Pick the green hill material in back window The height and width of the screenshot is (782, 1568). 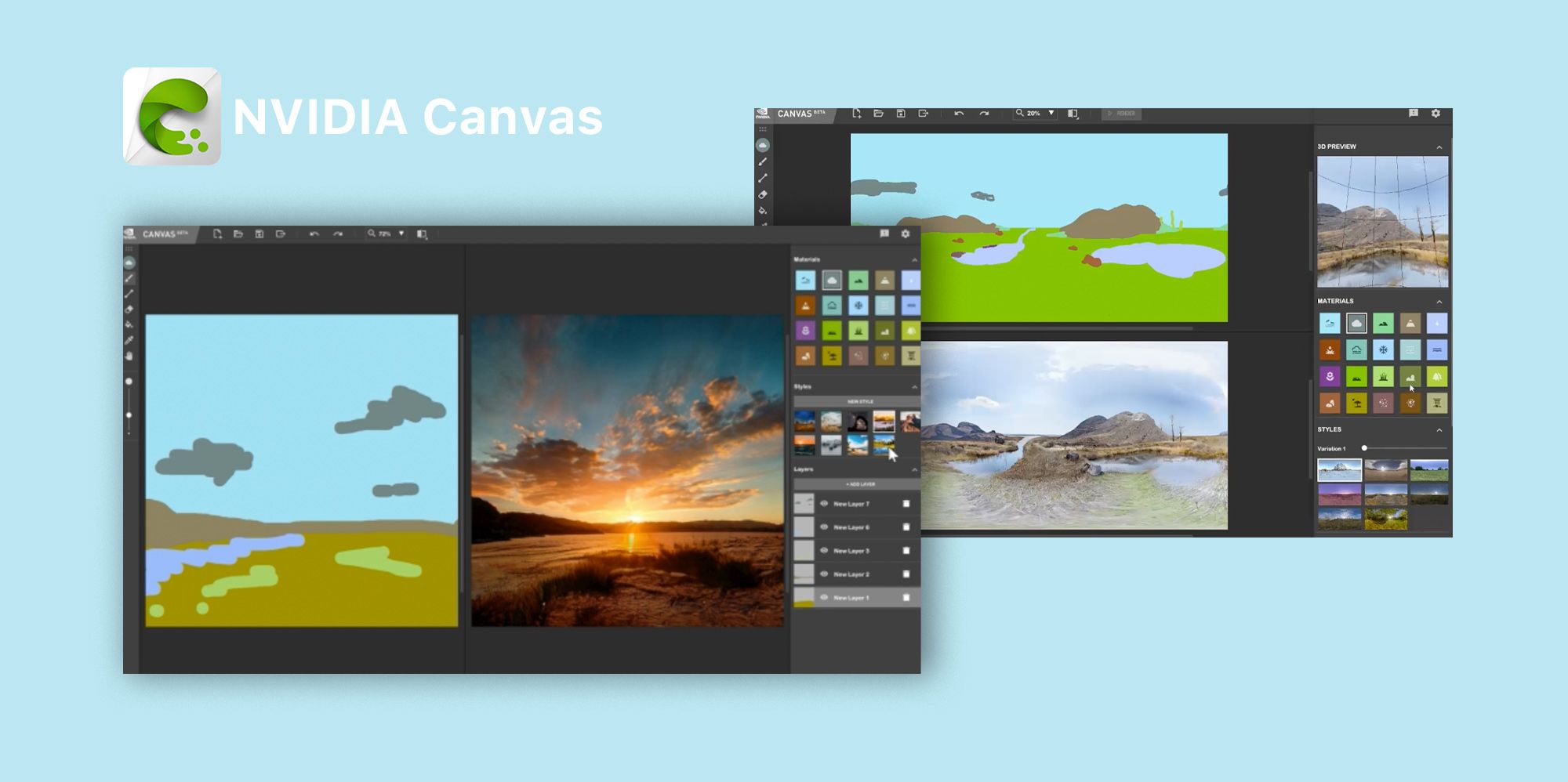(x=1383, y=324)
